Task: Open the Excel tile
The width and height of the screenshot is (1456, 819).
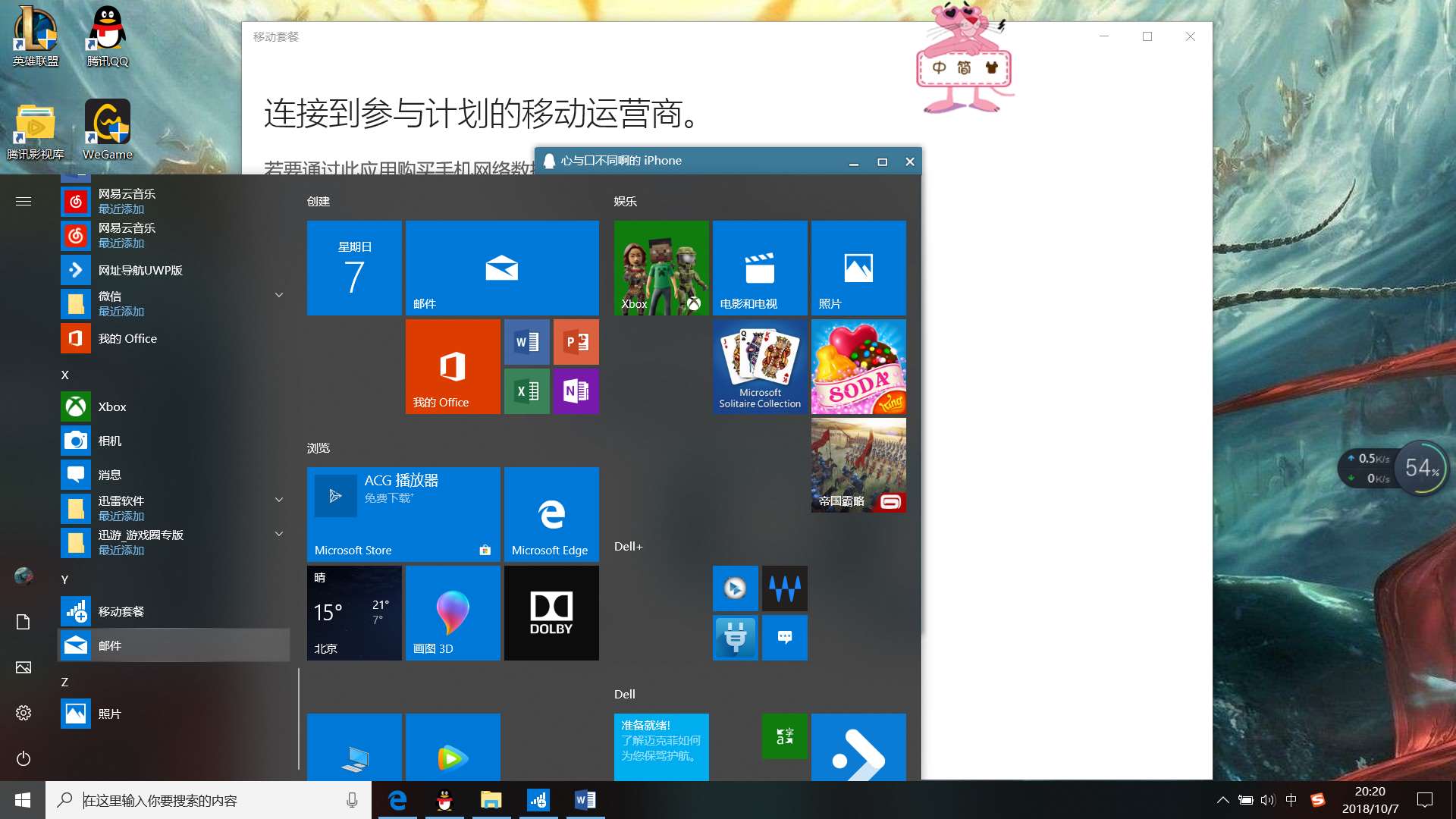Action: click(527, 391)
